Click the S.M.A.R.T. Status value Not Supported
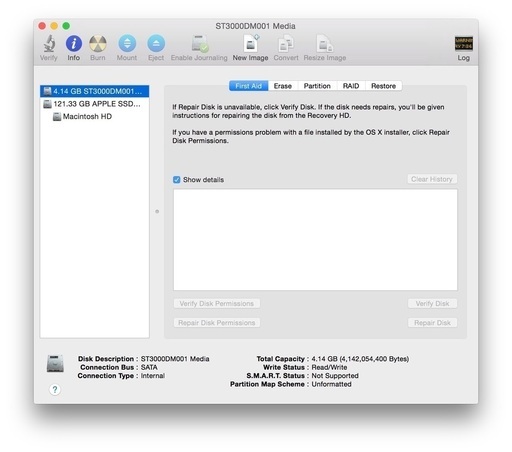Screen dimensions: 512x452 pyautogui.click(x=335, y=376)
